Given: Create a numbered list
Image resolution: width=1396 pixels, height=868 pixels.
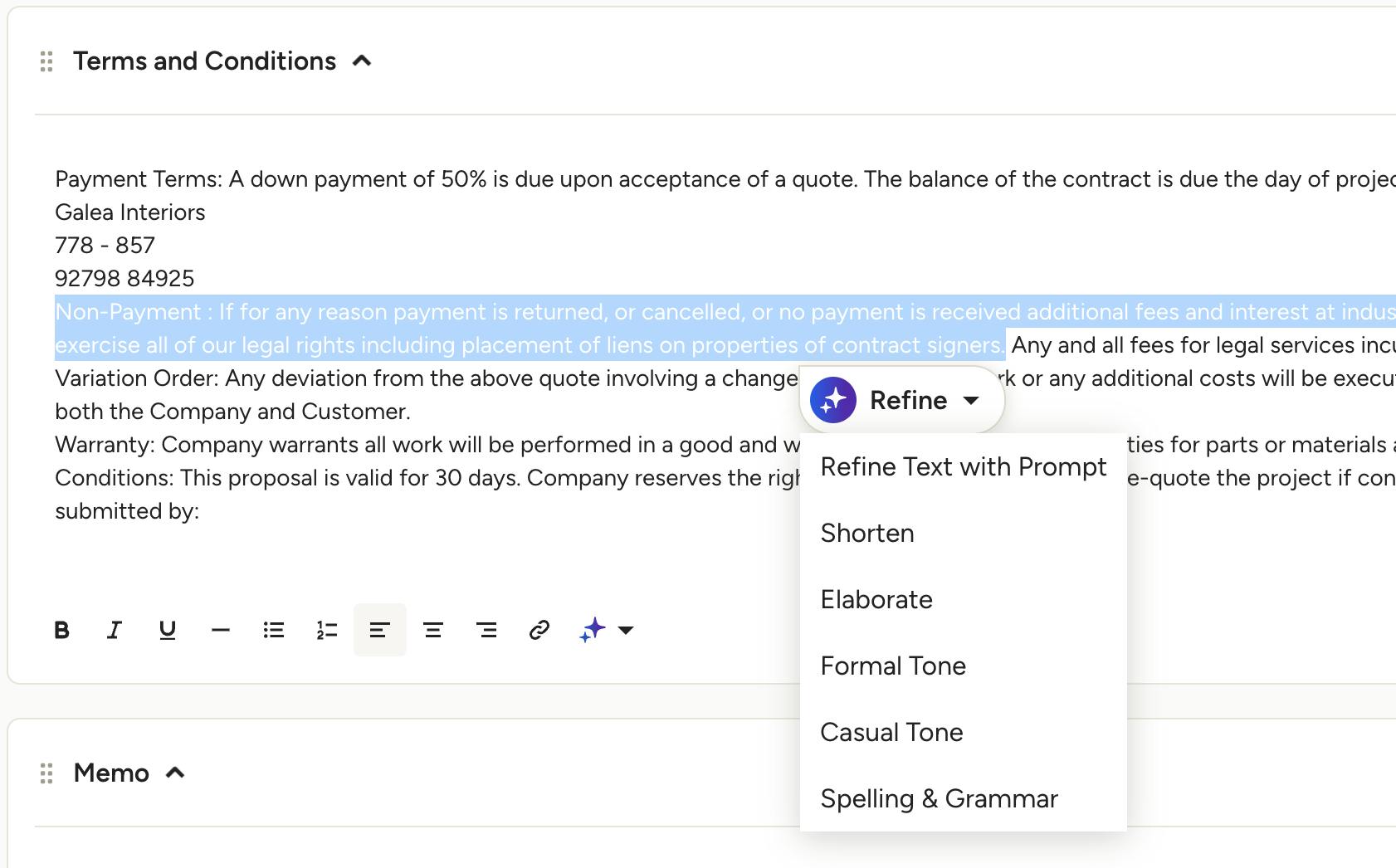Looking at the screenshot, I should click(x=327, y=630).
